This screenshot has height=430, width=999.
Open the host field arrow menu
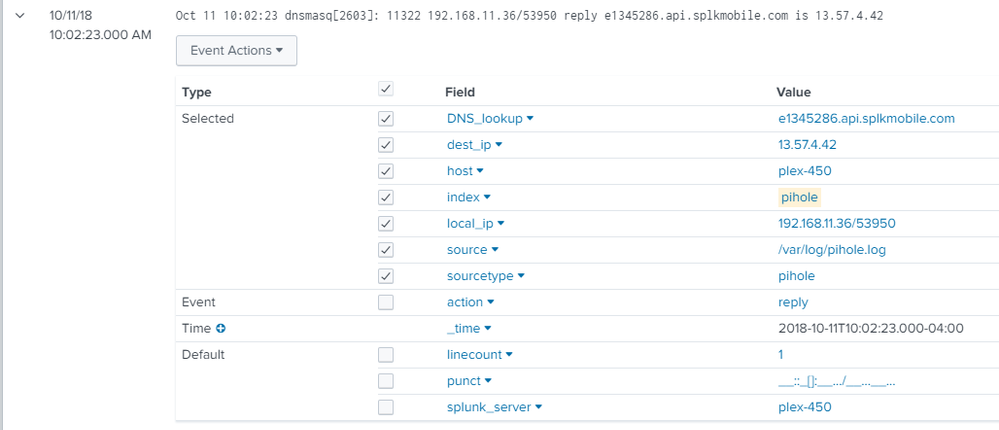pos(480,171)
